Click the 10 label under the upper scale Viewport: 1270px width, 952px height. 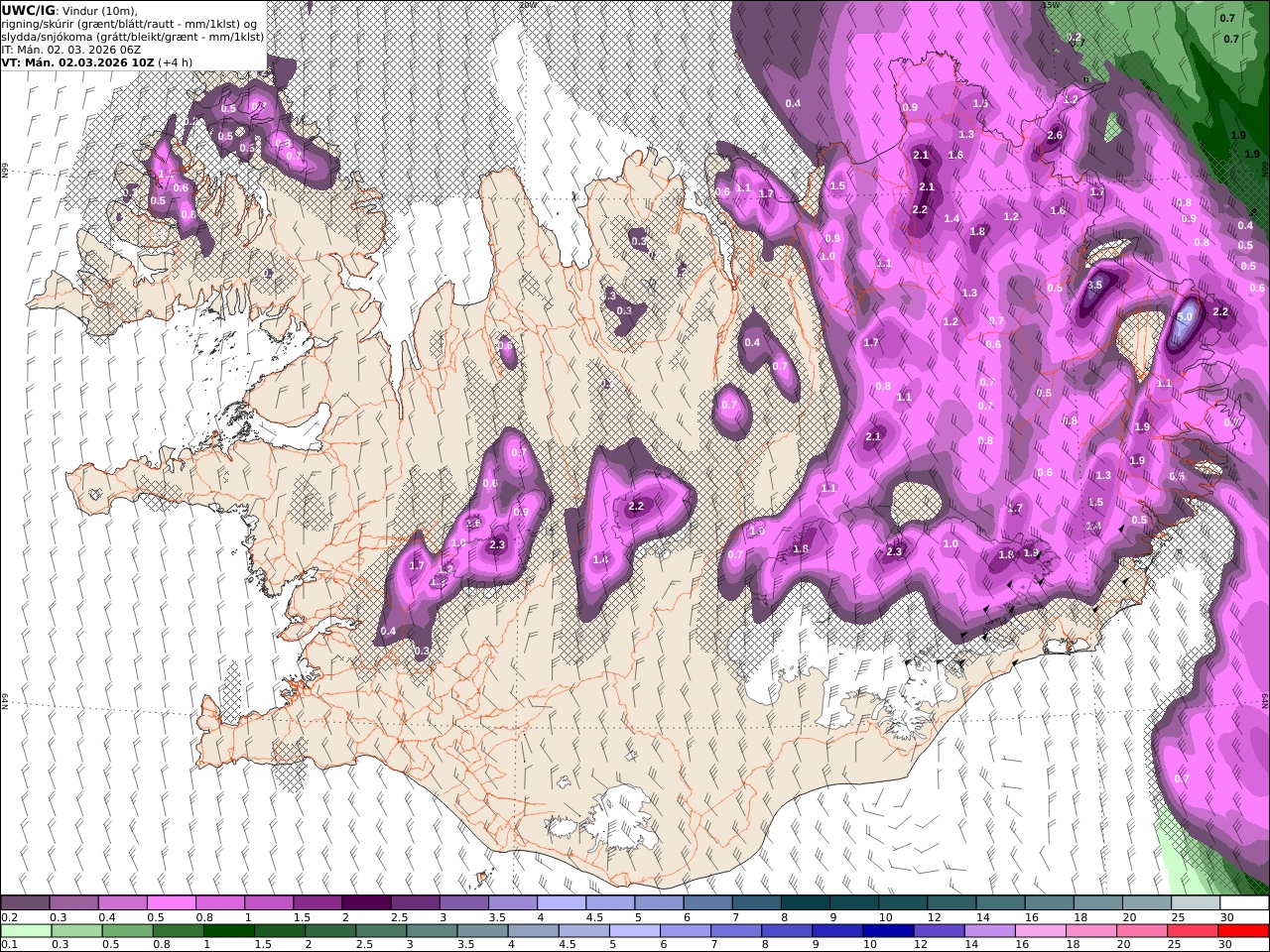click(x=886, y=917)
